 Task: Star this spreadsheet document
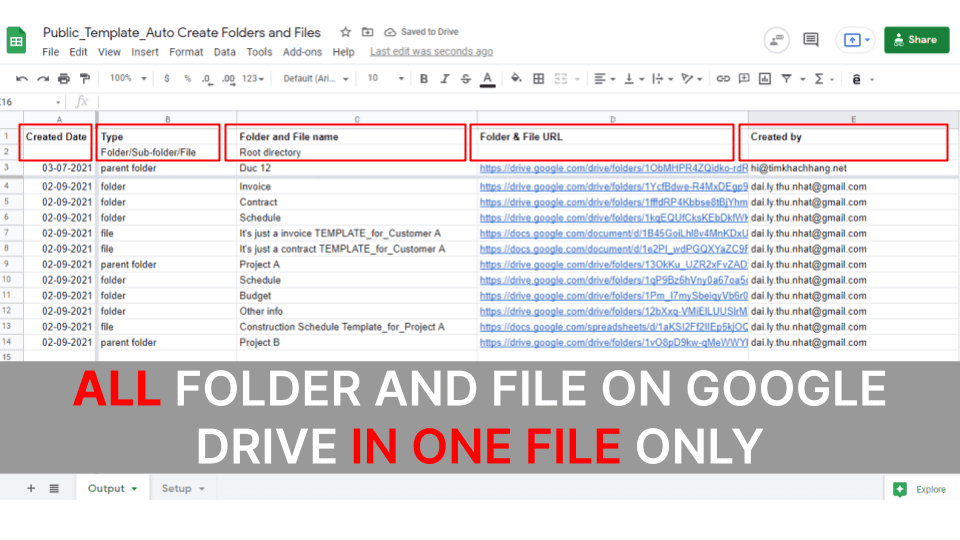[346, 32]
